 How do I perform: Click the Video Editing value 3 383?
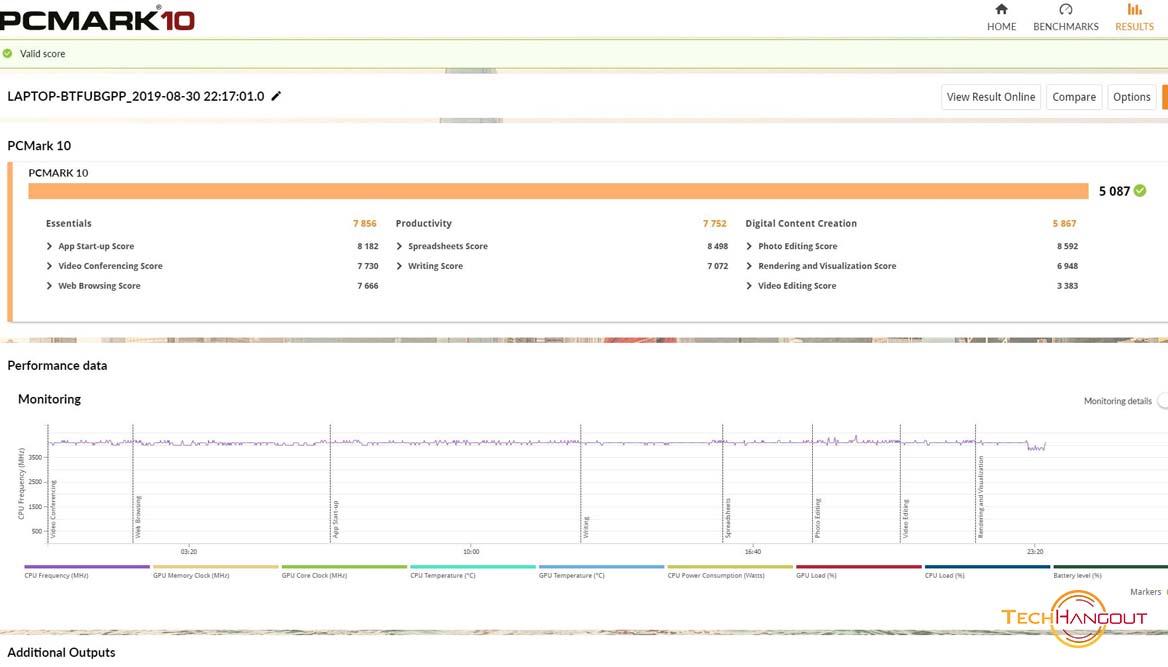click(1067, 285)
